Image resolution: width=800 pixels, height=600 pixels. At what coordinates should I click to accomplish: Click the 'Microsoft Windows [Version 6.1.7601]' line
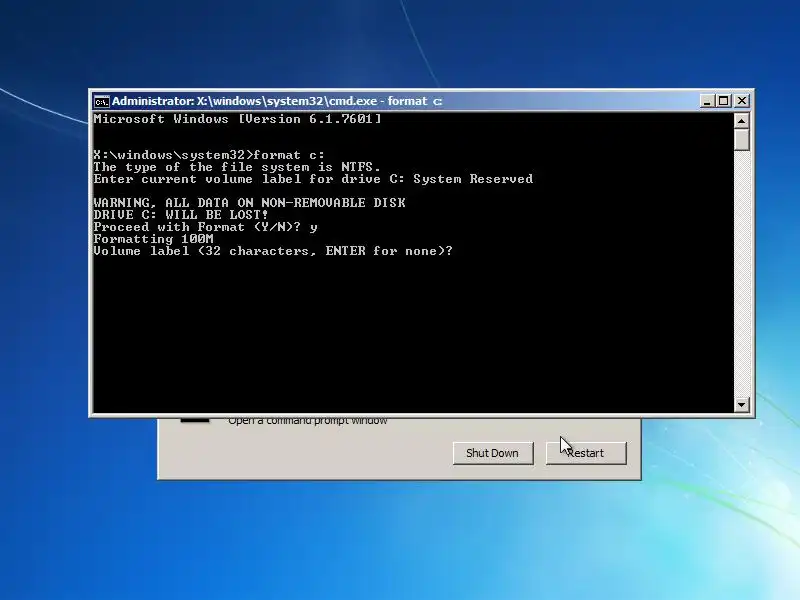coord(238,119)
